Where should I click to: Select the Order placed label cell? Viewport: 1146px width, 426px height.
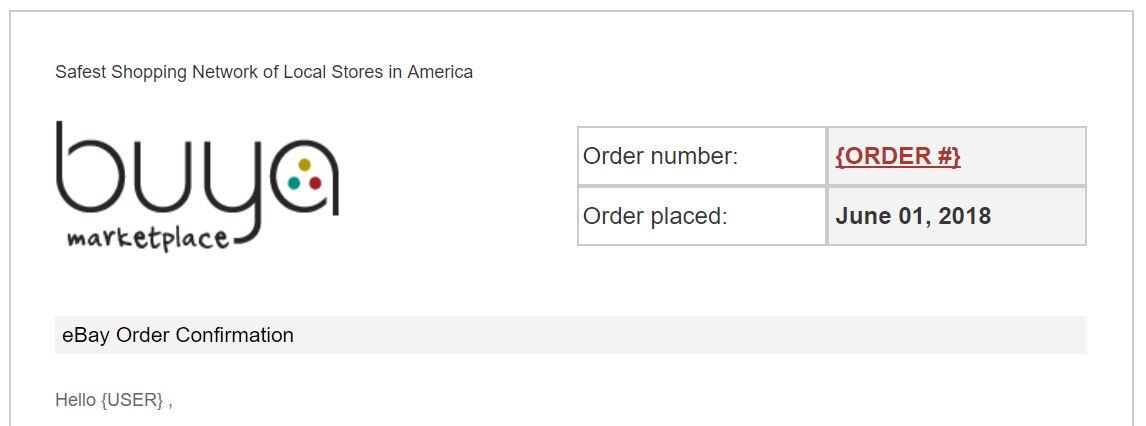702,216
